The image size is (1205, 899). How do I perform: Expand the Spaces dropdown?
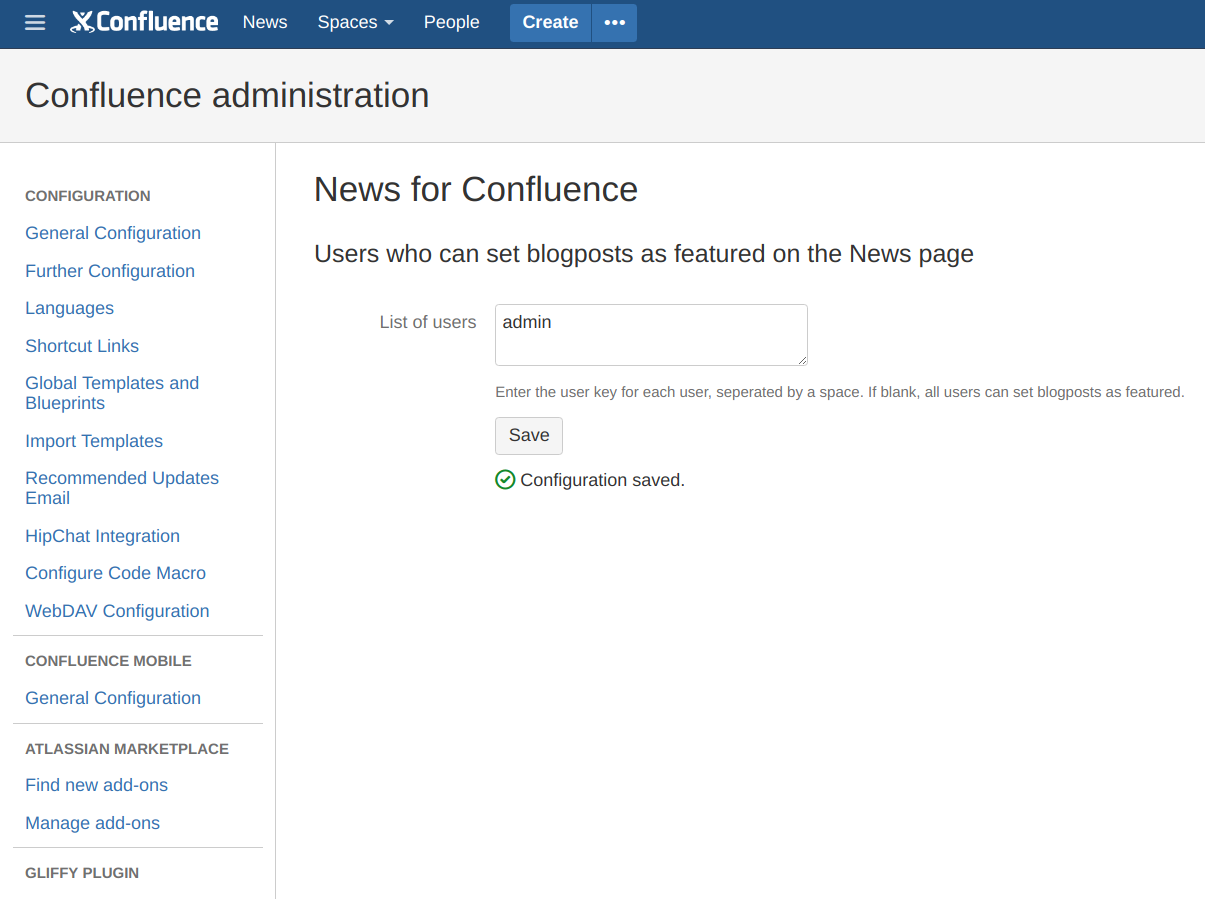355,22
